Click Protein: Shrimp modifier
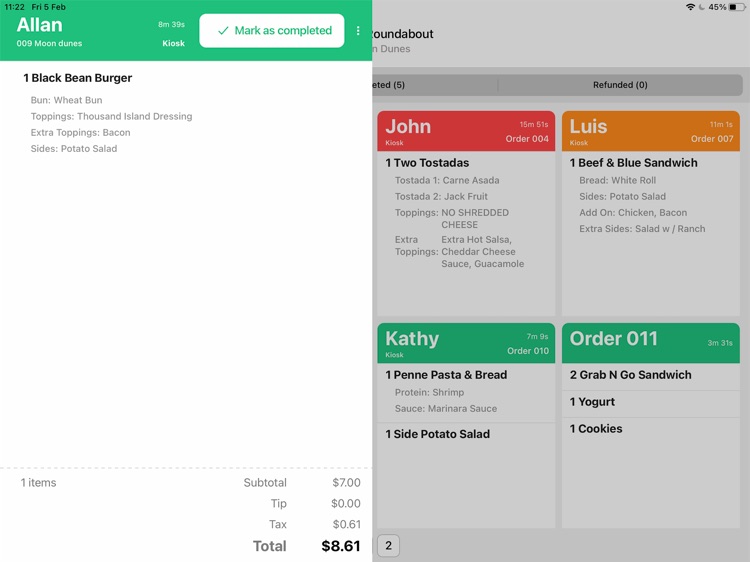This screenshot has width=750, height=562. coord(429,393)
